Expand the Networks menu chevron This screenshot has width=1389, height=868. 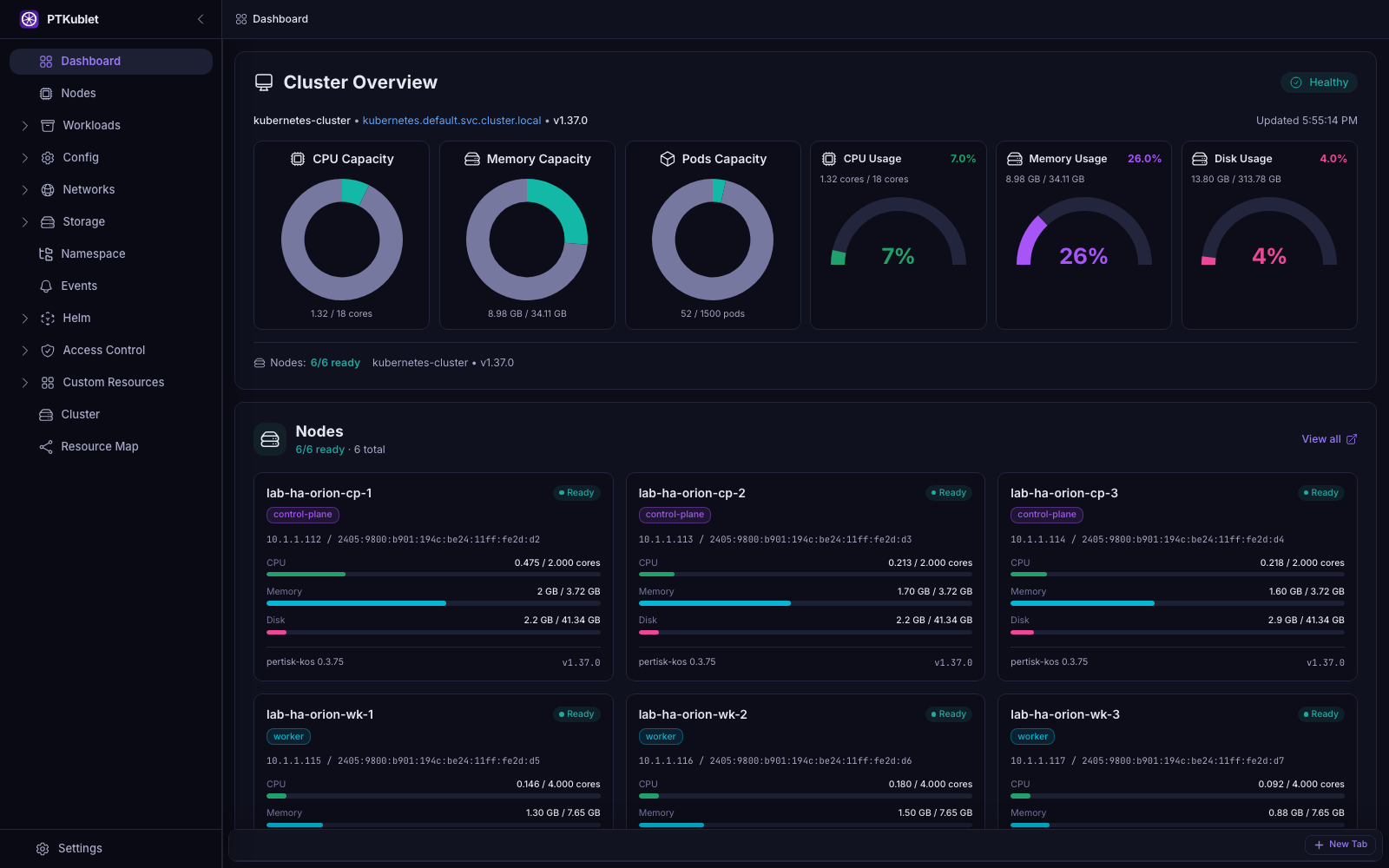(x=25, y=190)
